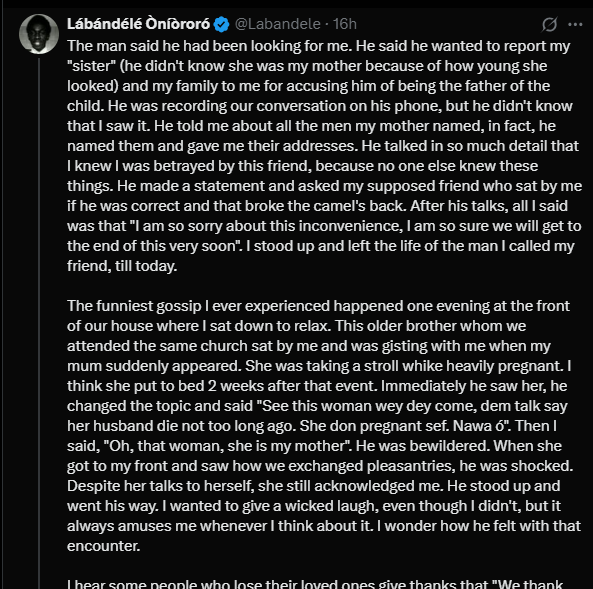Click the vertical thread connector line
The image size is (593, 589).
pos(39,322)
